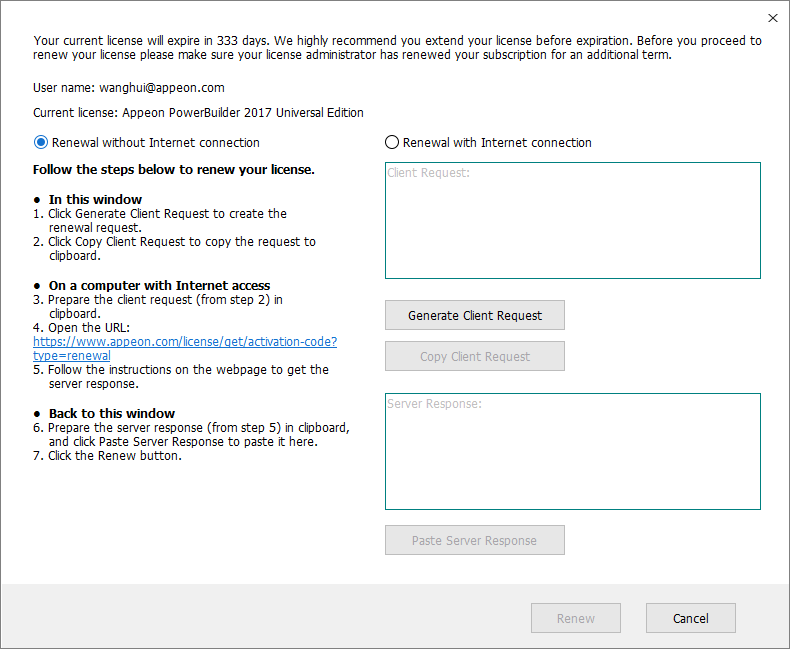The image size is (790, 649).
Task: Select Renewal without Internet connection option
Action: click(x=41, y=142)
